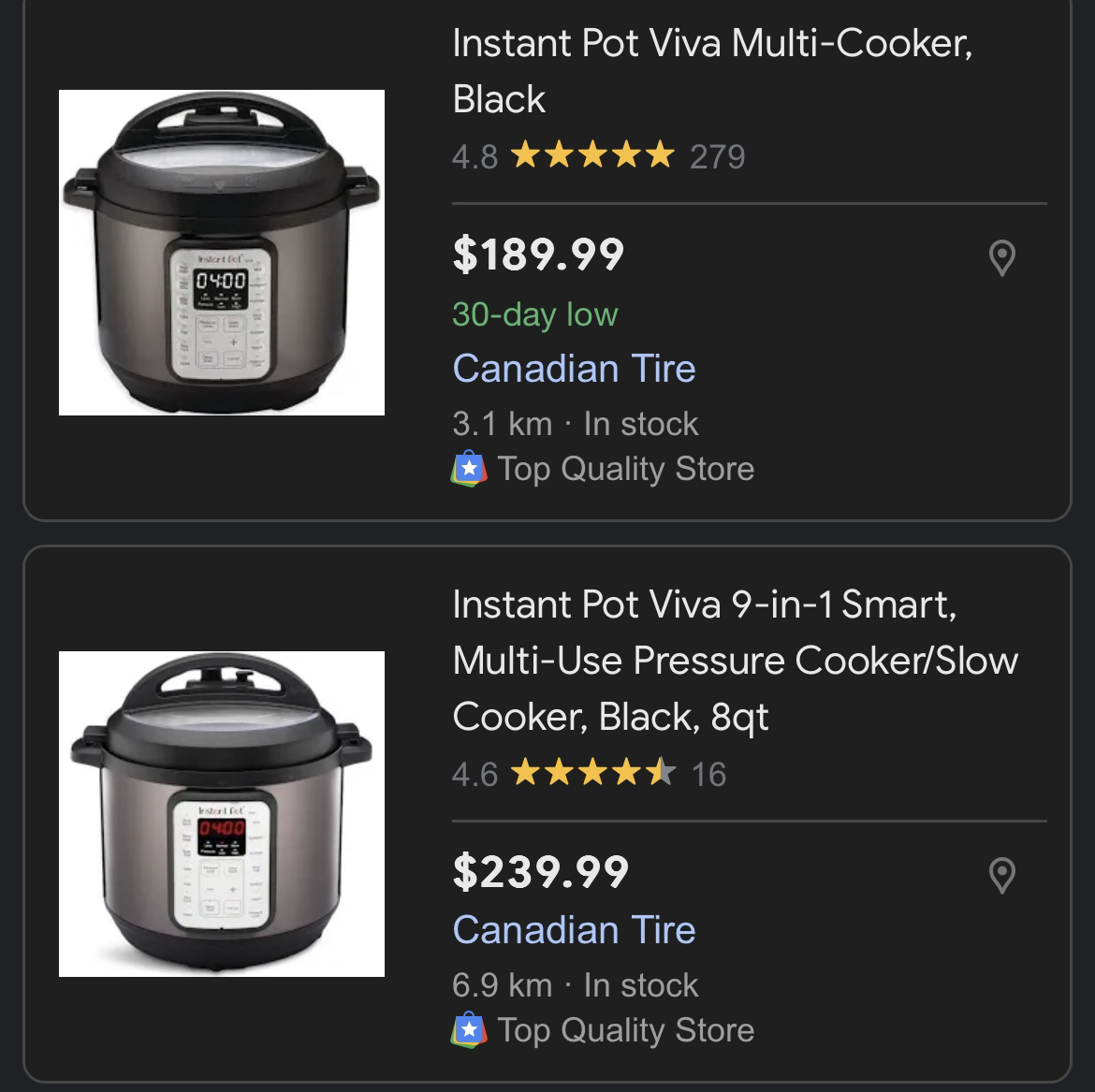Click the map pin icon beside $239.99
Screen dimensions: 1095x1092
1001,875
